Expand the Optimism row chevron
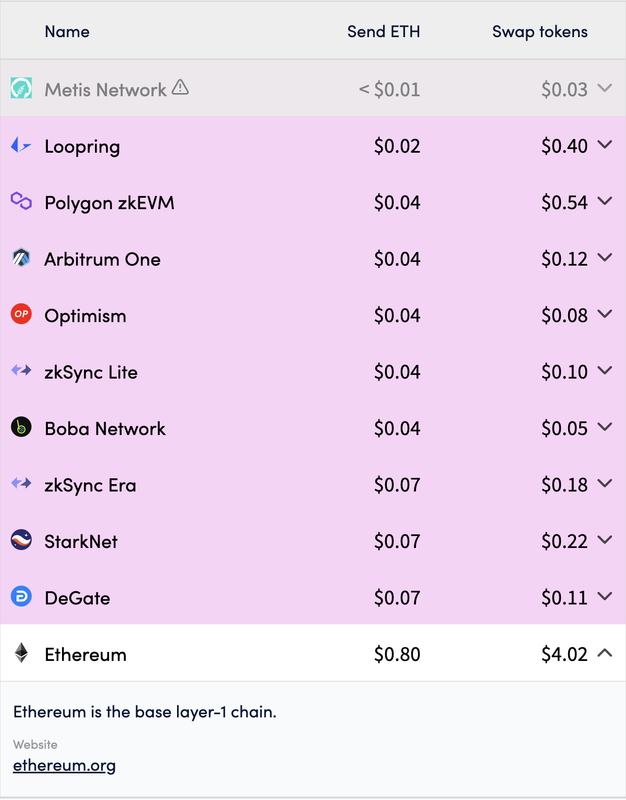The width and height of the screenshot is (626, 800). (605, 314)
